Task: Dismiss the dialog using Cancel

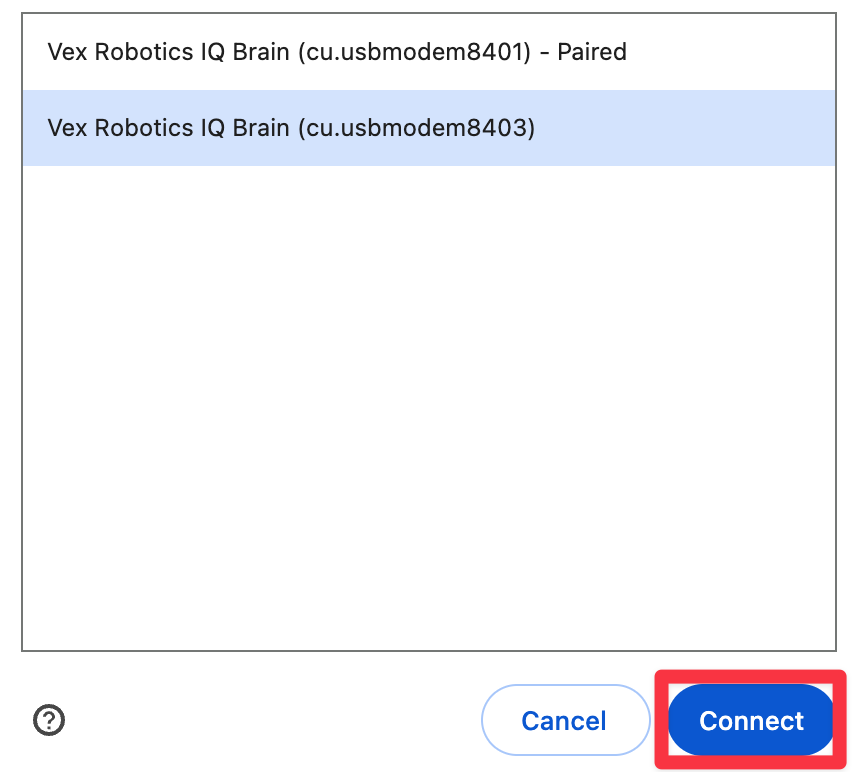Action: point(565,720)
